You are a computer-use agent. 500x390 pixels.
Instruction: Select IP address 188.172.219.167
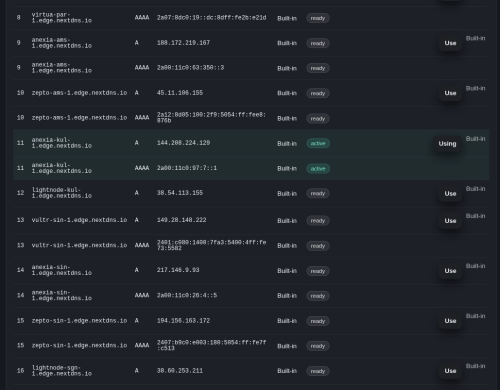pos(183,43)
